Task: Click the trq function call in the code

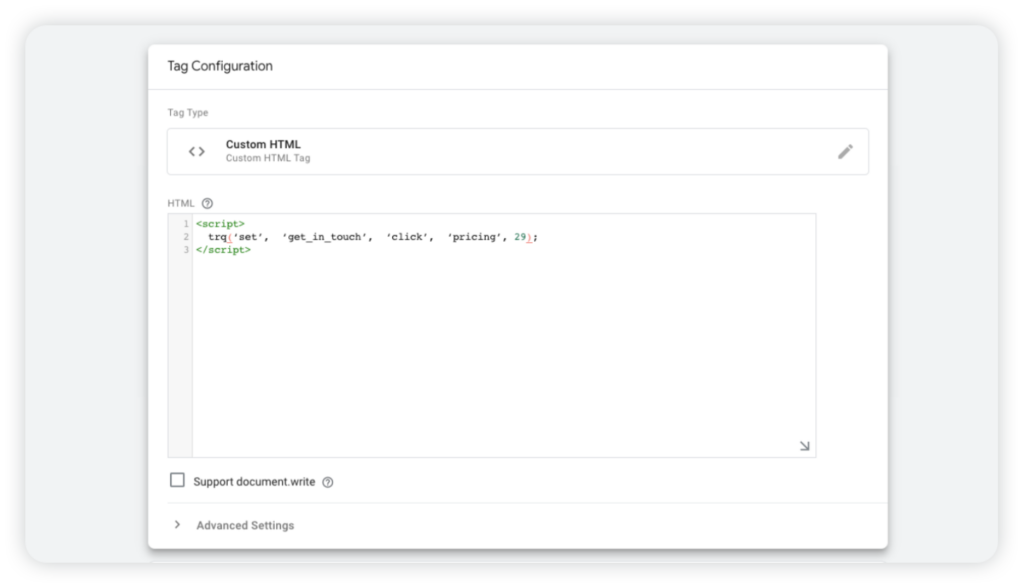Action: [217, 238]
